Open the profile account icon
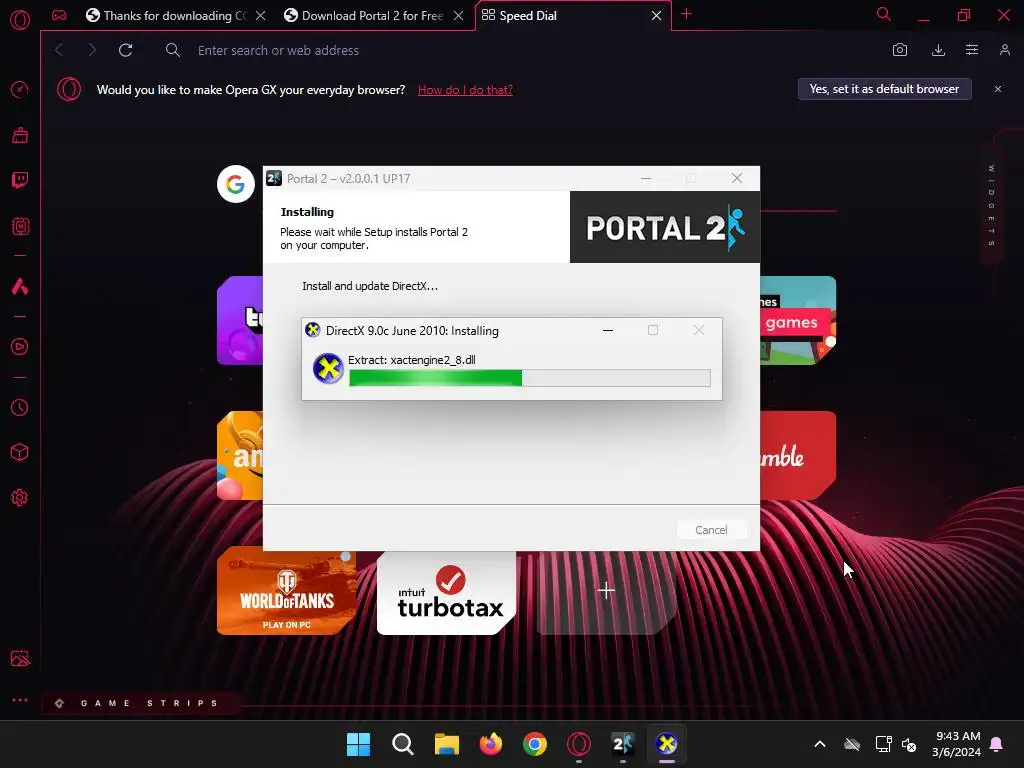 [1004, 50]
